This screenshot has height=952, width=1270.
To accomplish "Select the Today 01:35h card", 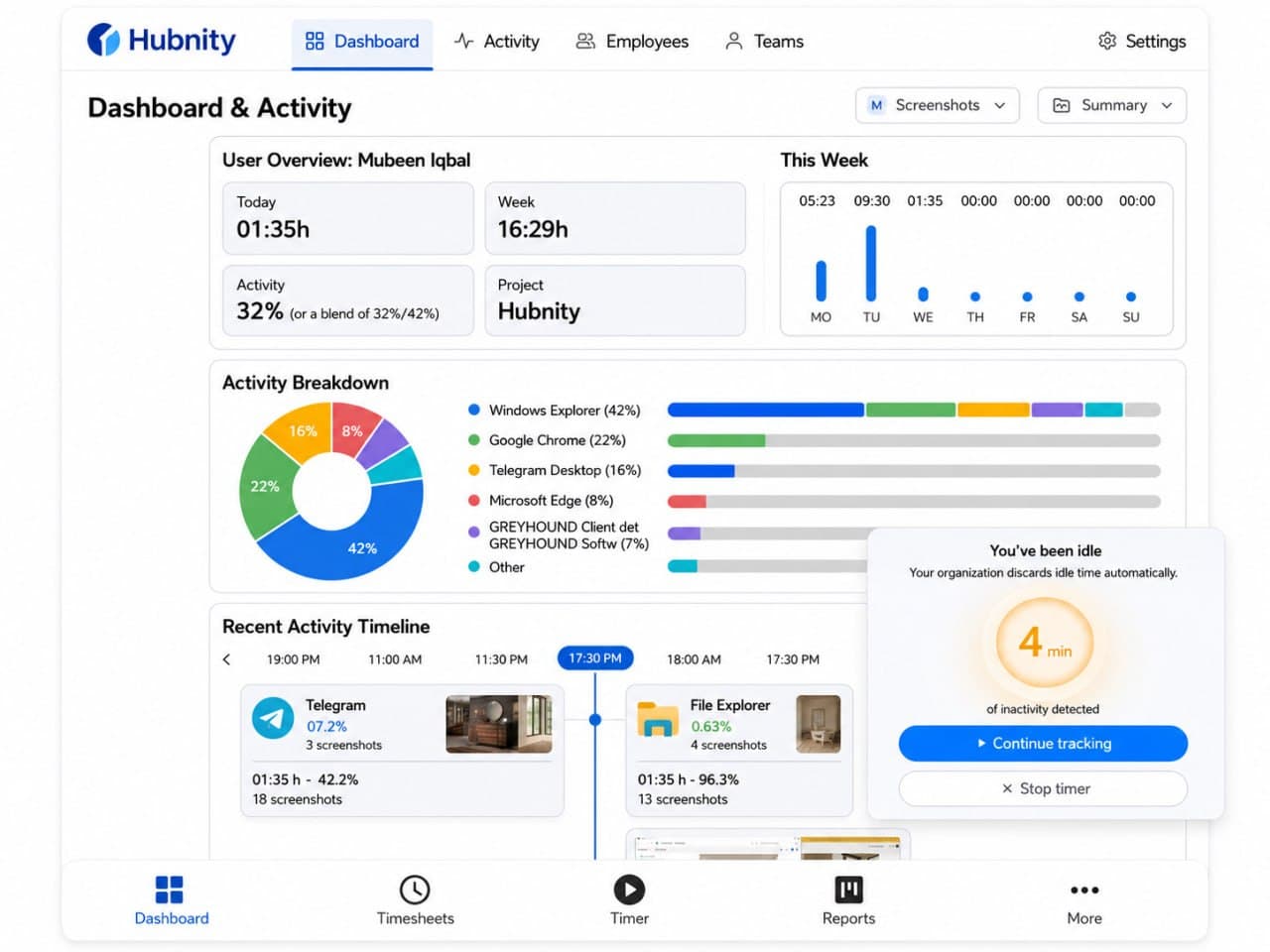I will point(348,218).
